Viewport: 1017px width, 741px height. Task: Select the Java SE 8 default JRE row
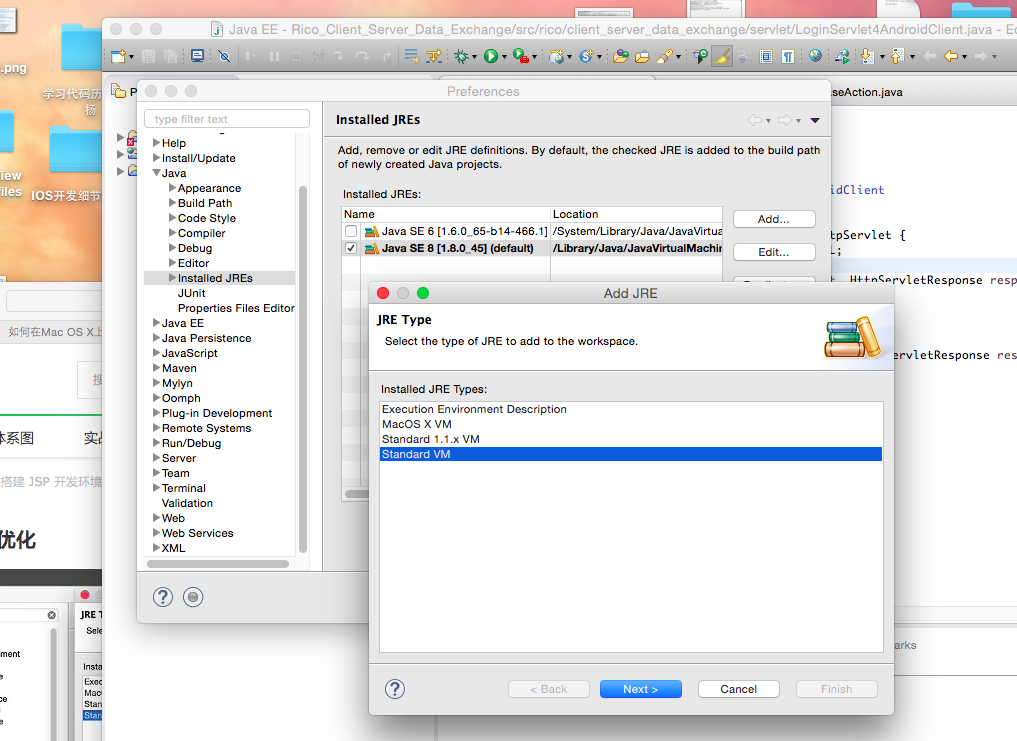point(532,249)
